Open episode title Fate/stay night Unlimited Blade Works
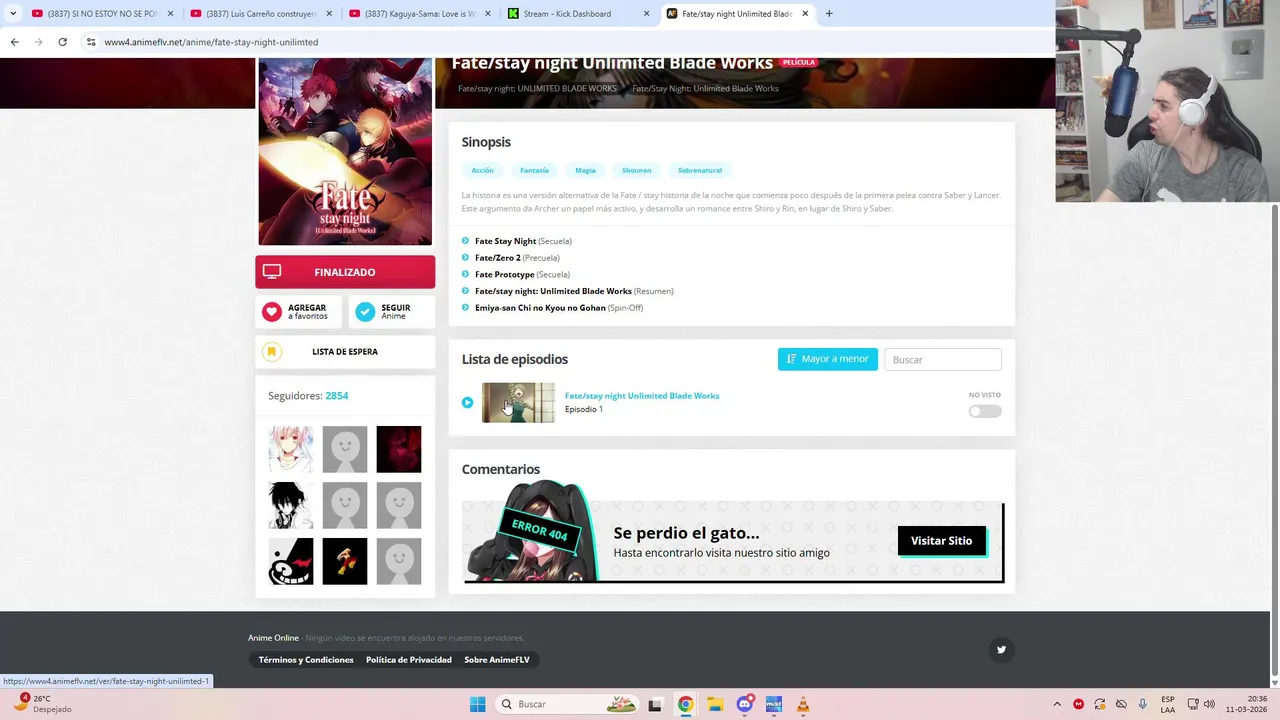Screen dimensions: 1280x720 (x=642, y=396)
